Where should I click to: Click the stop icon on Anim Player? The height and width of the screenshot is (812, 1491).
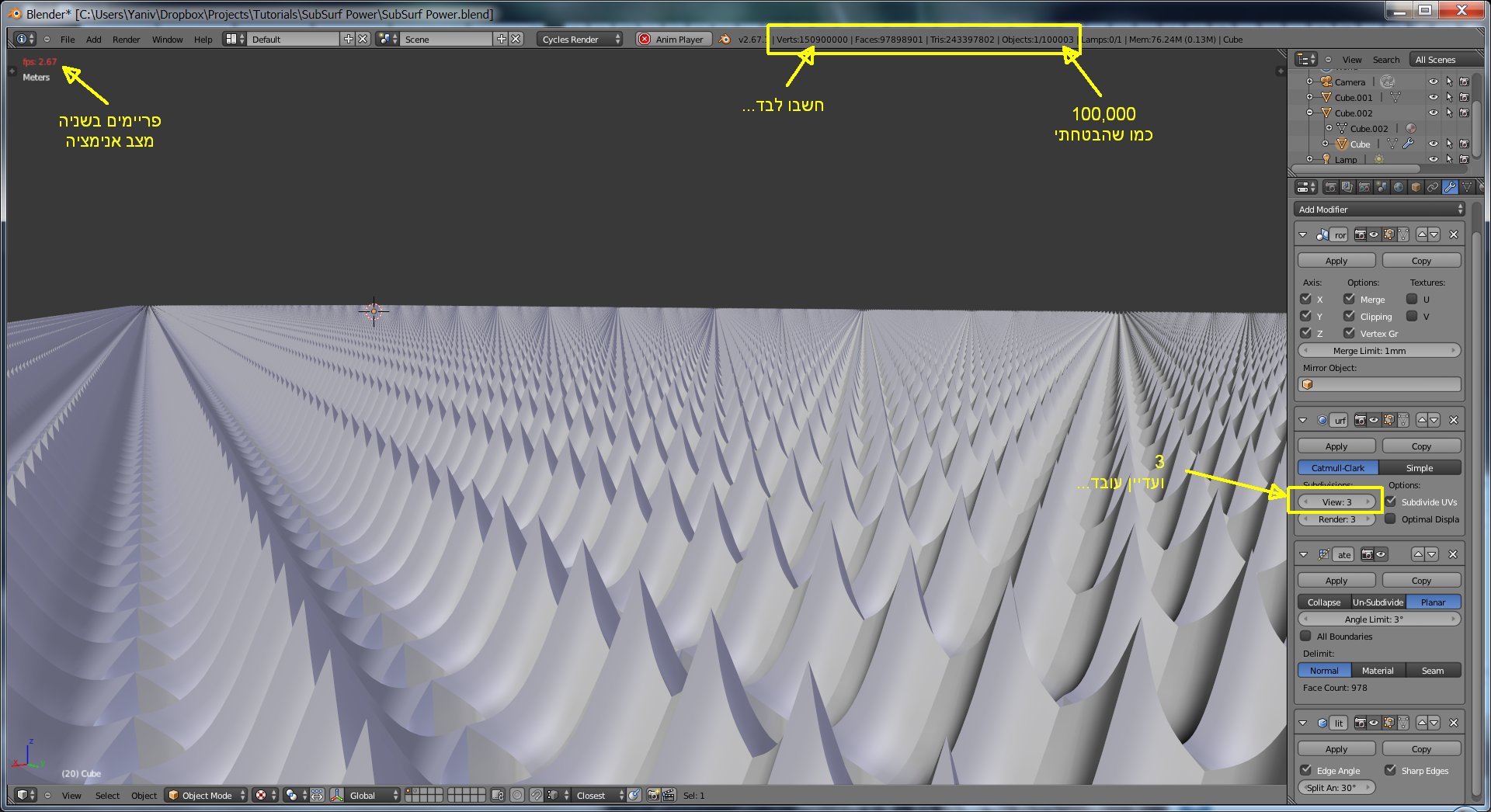645,39
